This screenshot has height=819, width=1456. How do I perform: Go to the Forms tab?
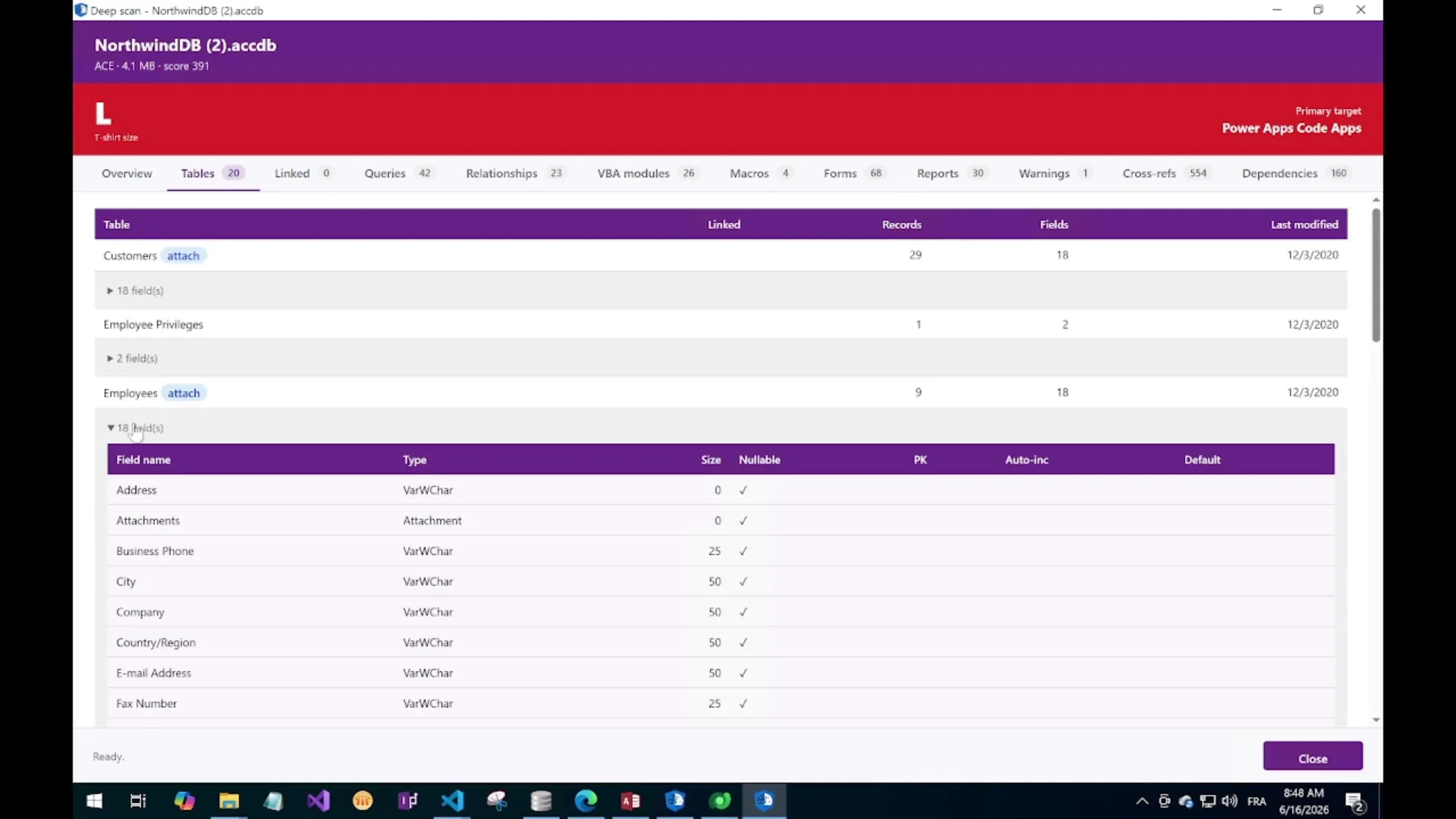point(854,174)
